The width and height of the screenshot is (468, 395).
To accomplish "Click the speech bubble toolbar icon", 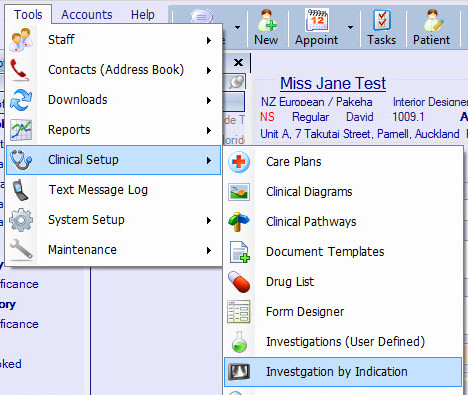I will pos(202,17).
